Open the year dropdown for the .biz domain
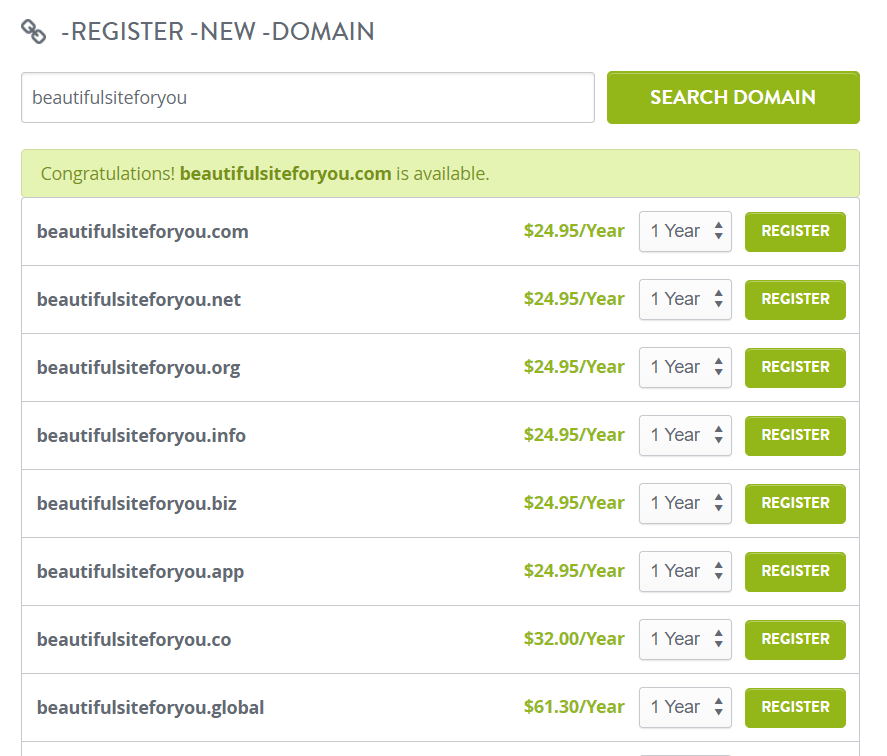Image resolution: width=887 pixels, height=756 pixels. pyautogui.click(x=680, y=503)
